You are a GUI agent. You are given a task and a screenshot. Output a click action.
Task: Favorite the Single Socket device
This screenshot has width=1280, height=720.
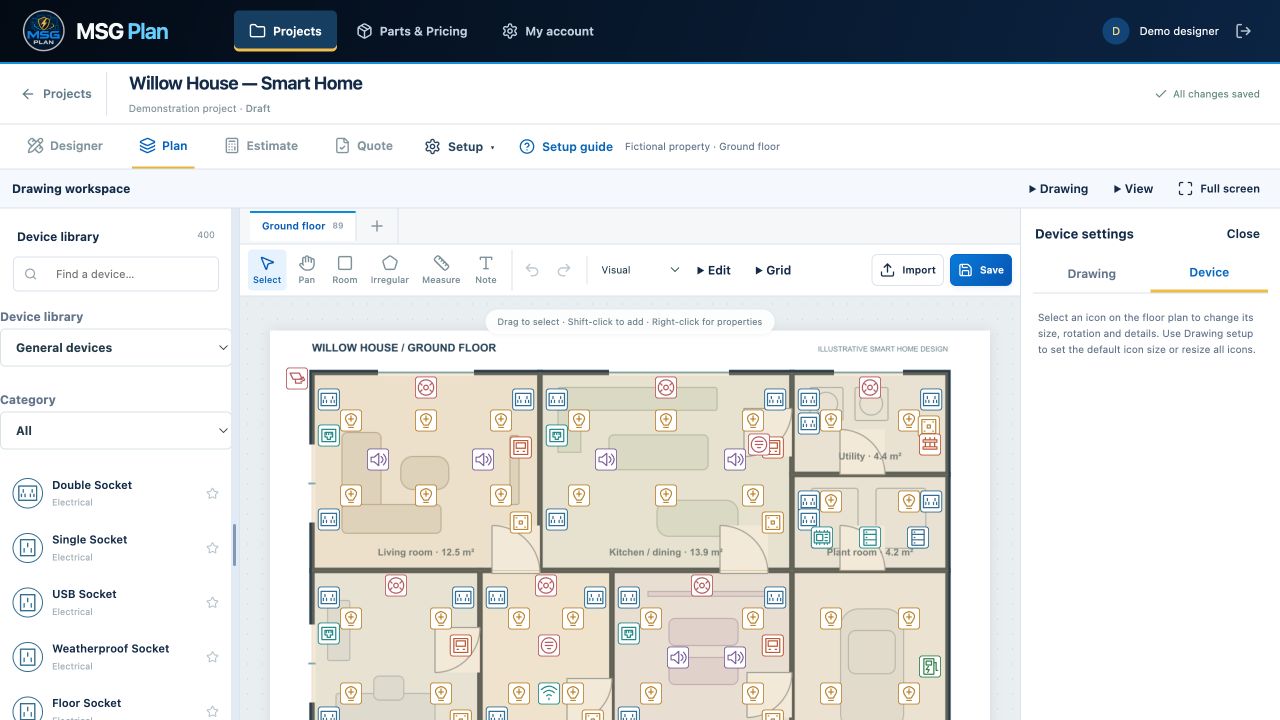point(212,548)
